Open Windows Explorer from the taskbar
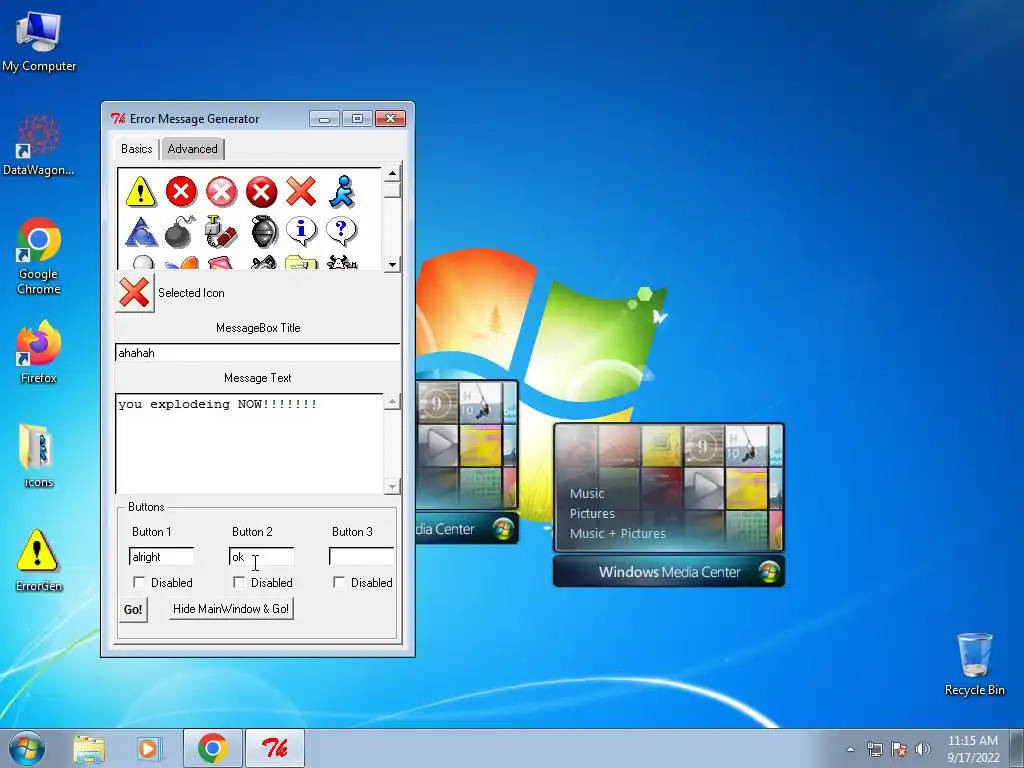The height and width of the screenshot is (768, 1024). tap(89, 748)
